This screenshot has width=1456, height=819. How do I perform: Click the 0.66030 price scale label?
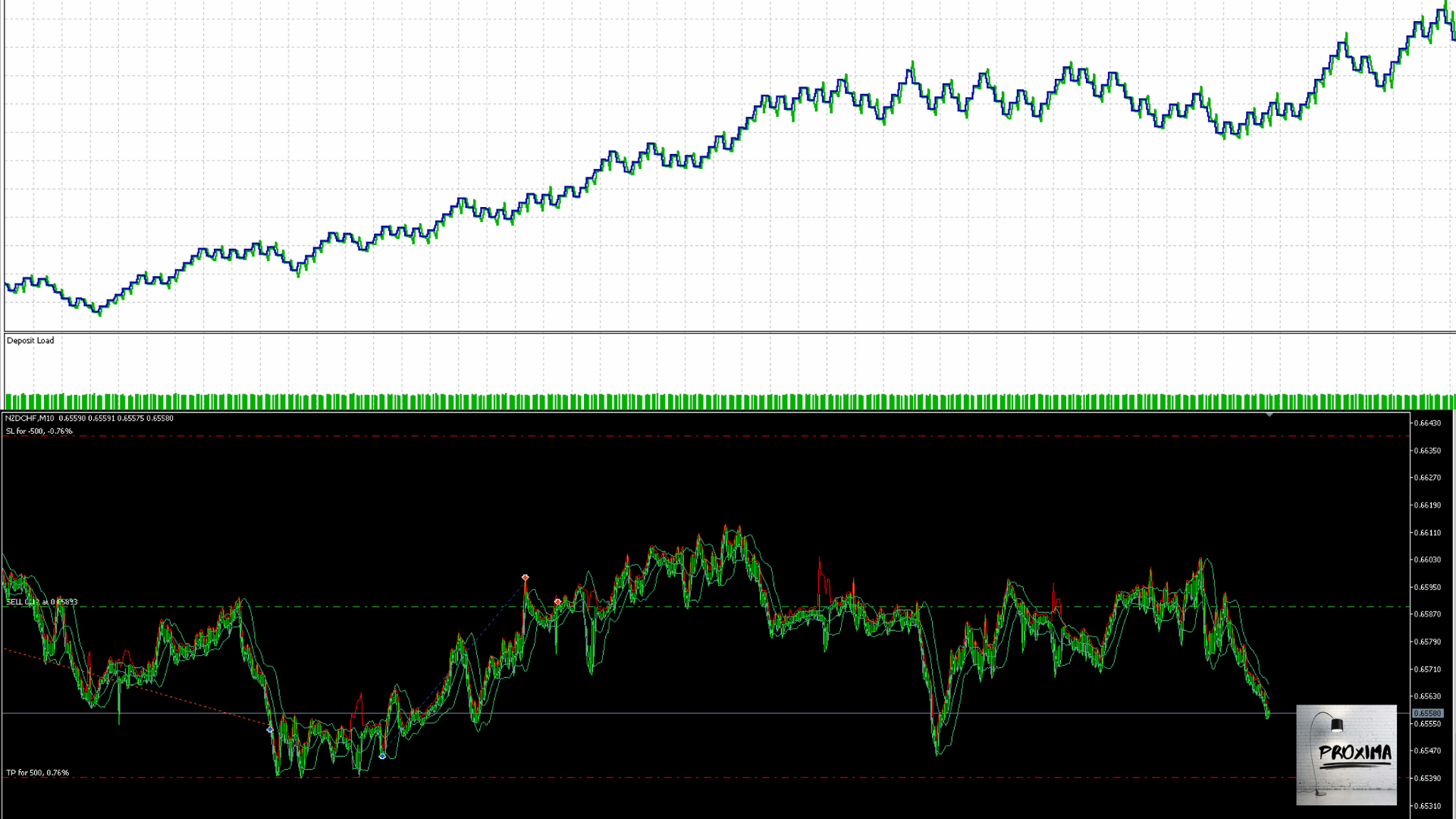[x=1429, y=560]
